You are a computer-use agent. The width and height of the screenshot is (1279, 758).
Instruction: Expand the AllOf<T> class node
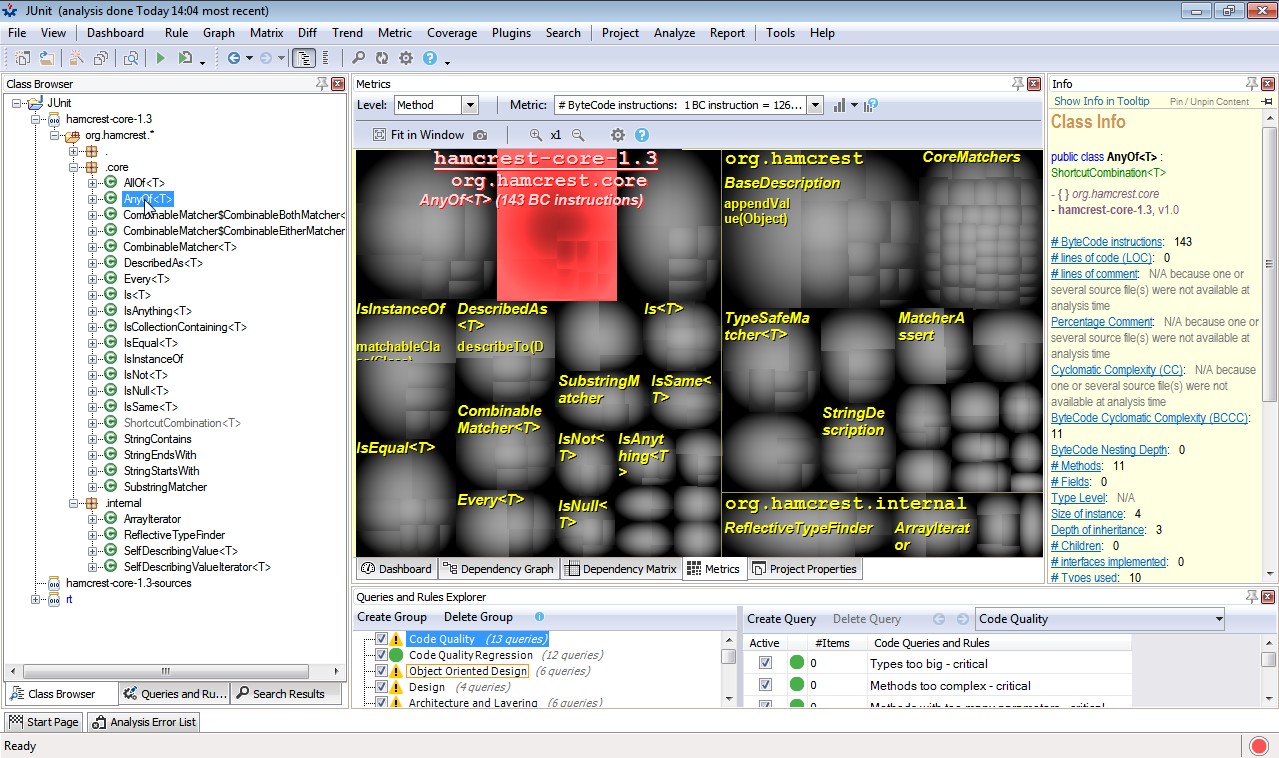click(93, 183)
